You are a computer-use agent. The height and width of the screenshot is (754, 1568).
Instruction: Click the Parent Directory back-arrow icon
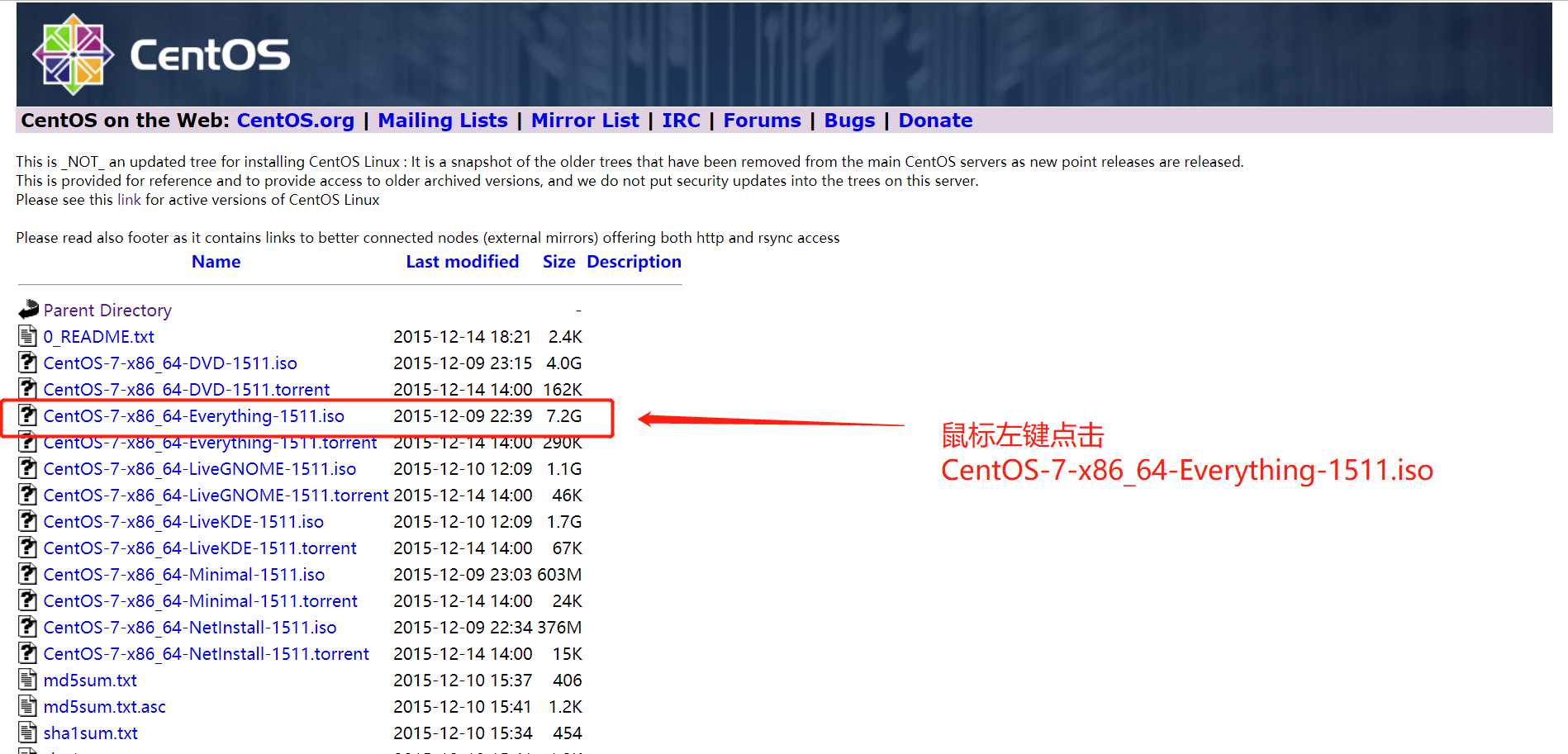[x=28, y=310]
